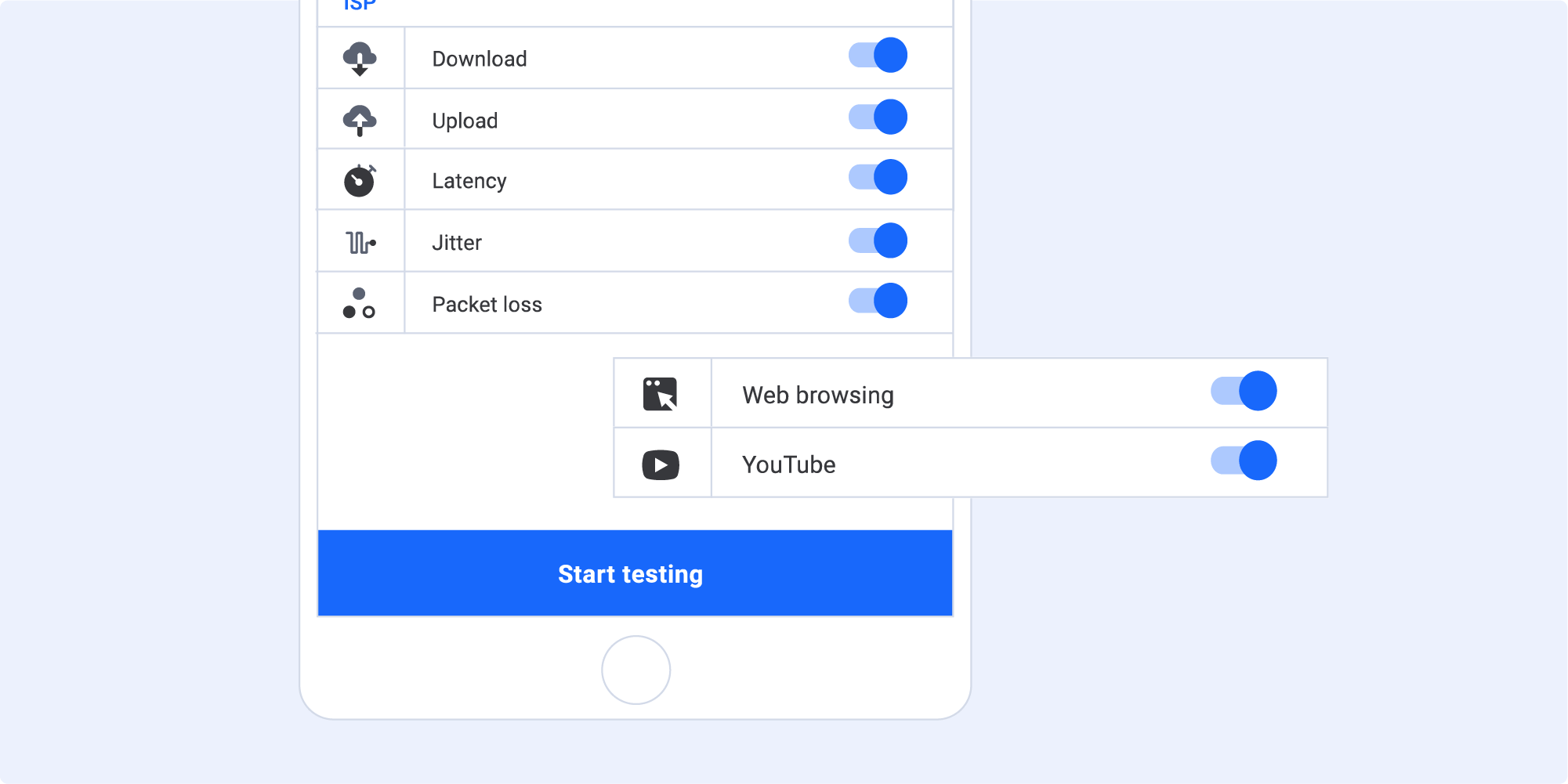Click the YouTube play icon

(661, 464)
